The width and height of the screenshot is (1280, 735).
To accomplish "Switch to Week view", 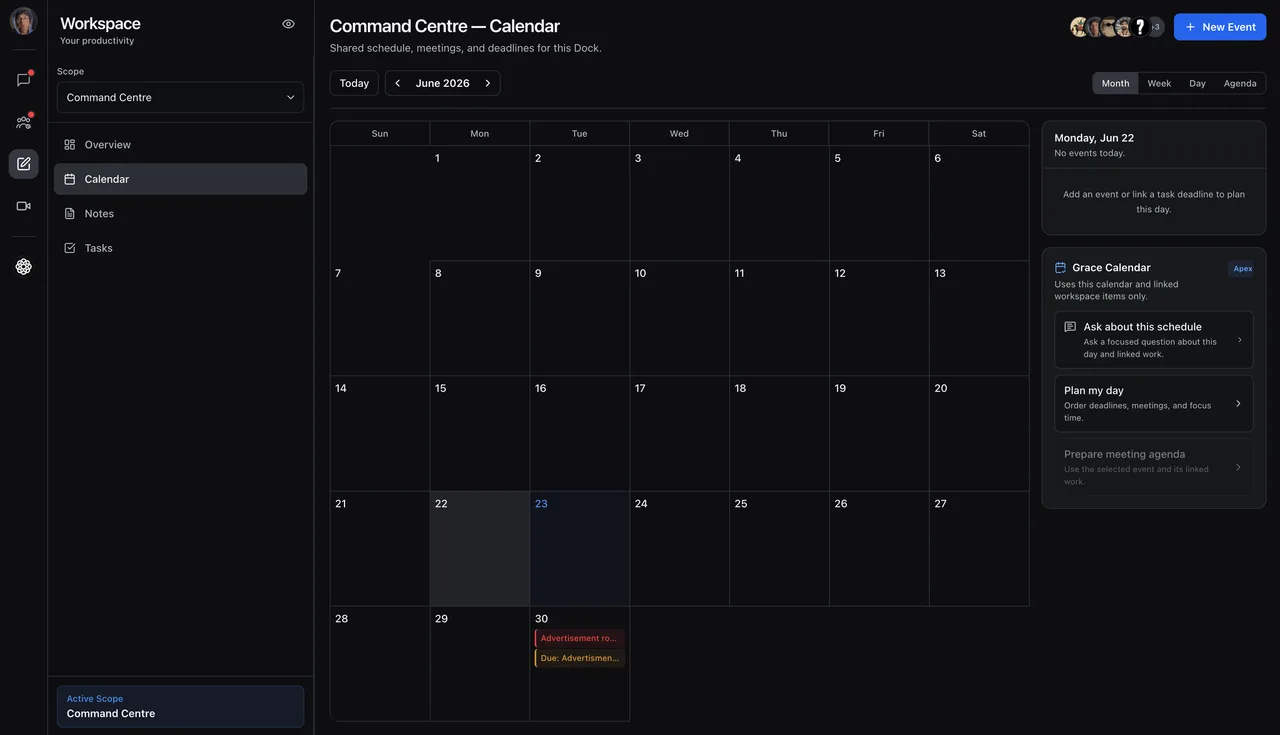I will tap(1159, 83).
